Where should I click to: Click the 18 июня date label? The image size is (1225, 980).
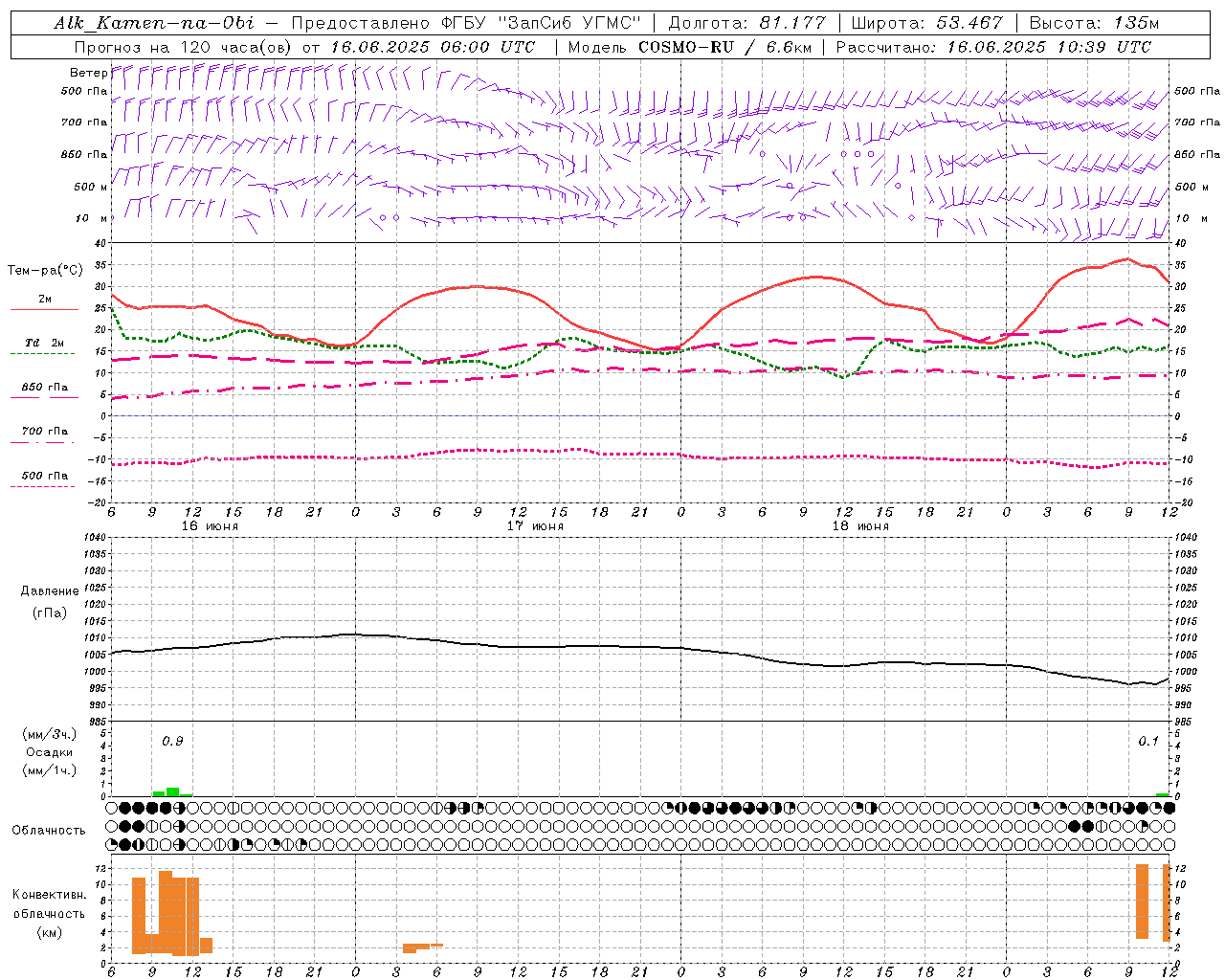pos(860,526)
